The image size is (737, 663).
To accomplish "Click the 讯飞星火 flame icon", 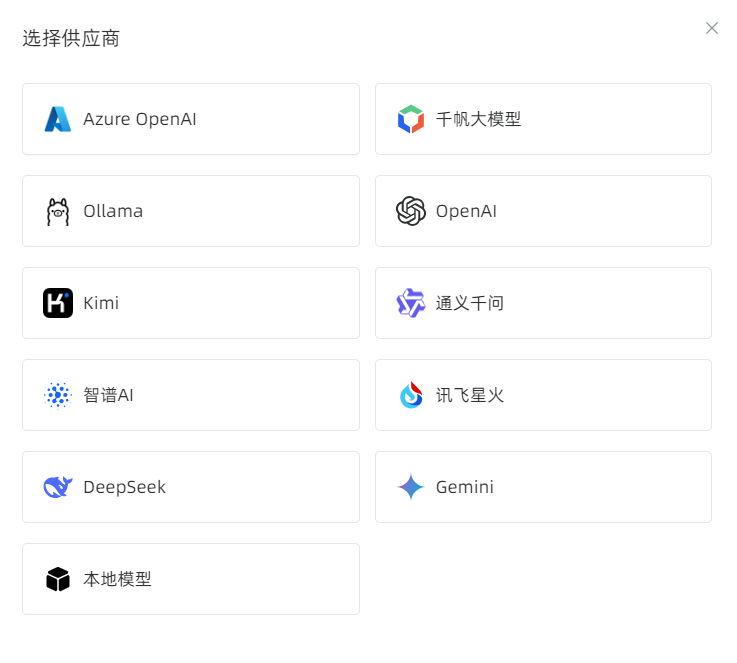I will coord(411,395).
